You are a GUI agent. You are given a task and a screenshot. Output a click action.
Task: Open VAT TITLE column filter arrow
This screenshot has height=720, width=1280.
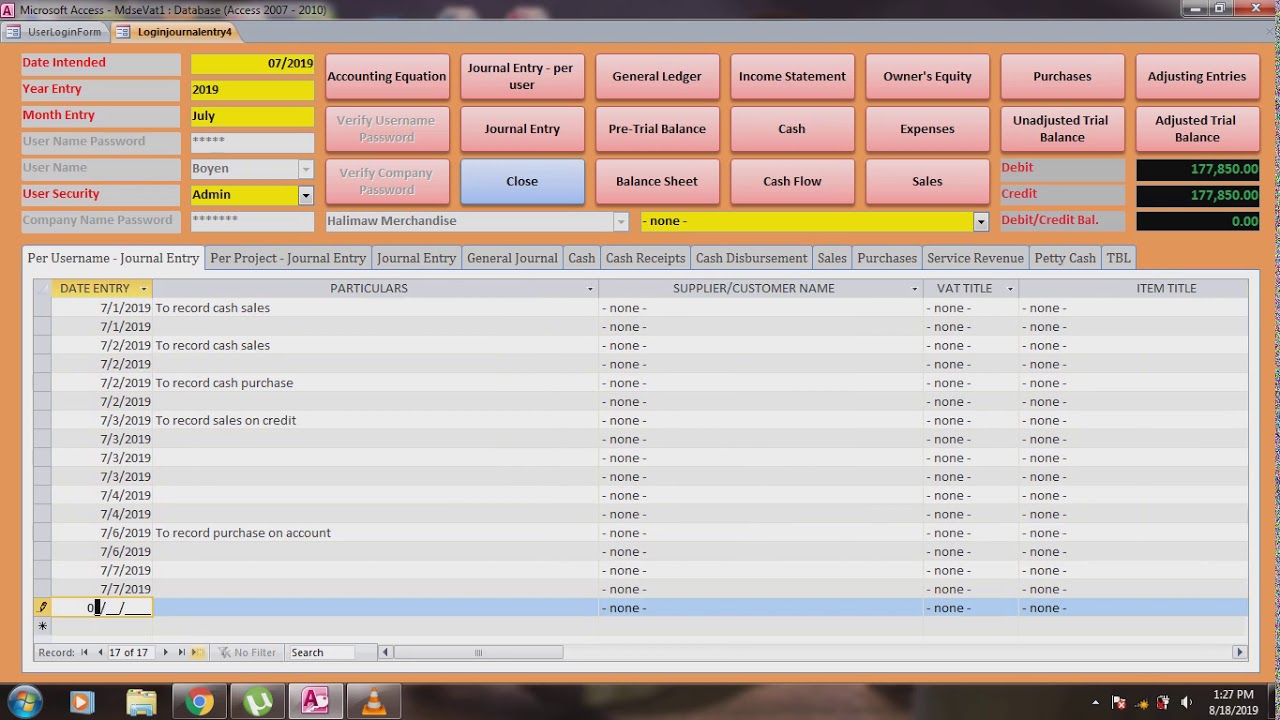point(1010,289)
